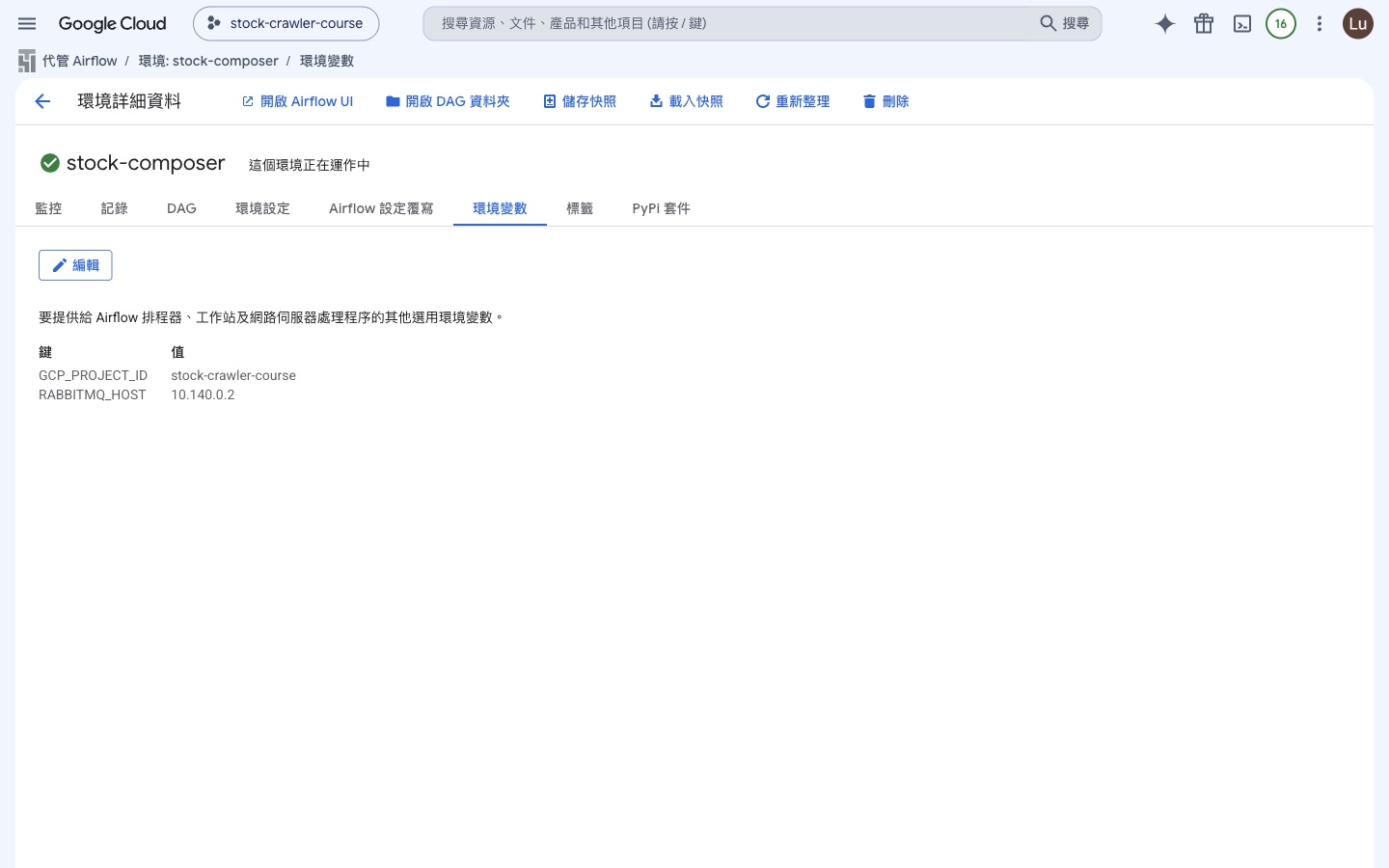Open Airflow 設定覆寫 tab
The width and height of the screenshot is (1389, 868).
[381, 208]
